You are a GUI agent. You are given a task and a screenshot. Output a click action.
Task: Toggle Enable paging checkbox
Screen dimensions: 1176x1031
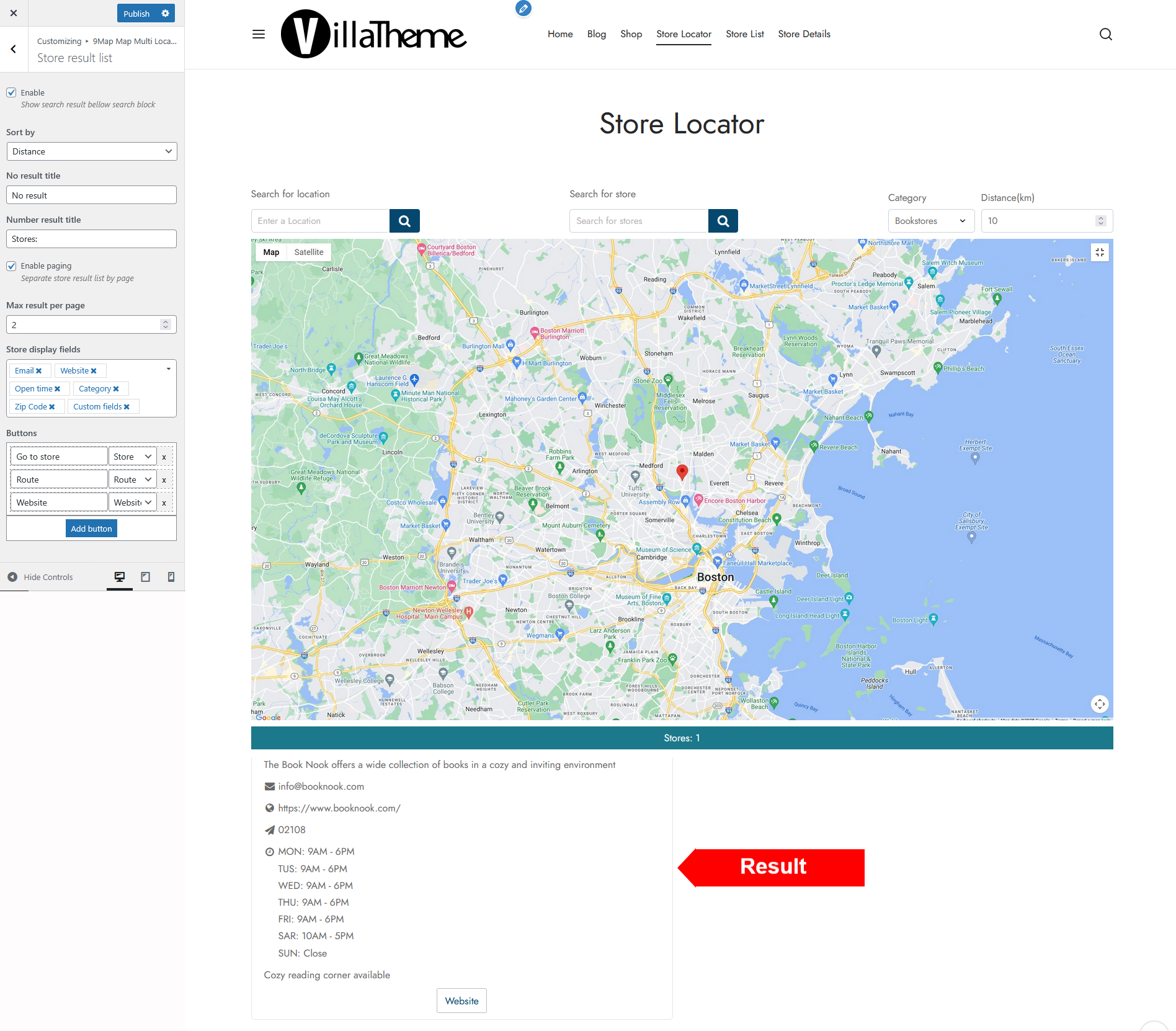tap(11, 266)
